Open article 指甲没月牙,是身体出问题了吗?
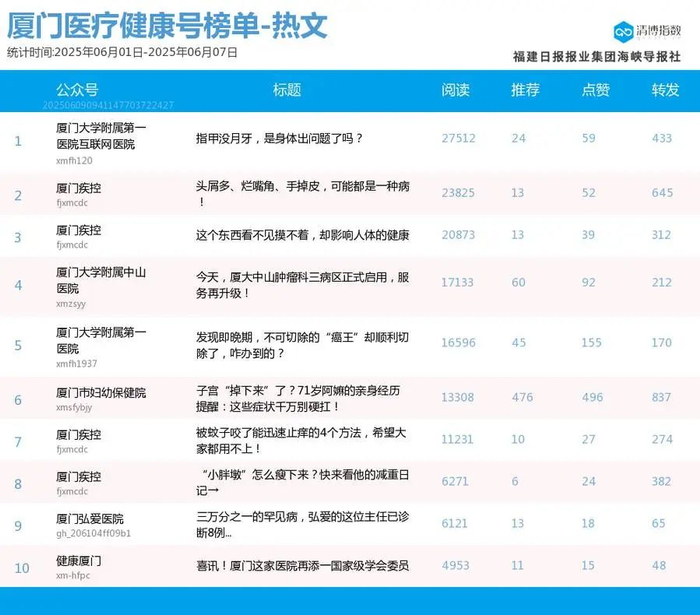Viewport: 700px width, 615px height. pos(279,138)
